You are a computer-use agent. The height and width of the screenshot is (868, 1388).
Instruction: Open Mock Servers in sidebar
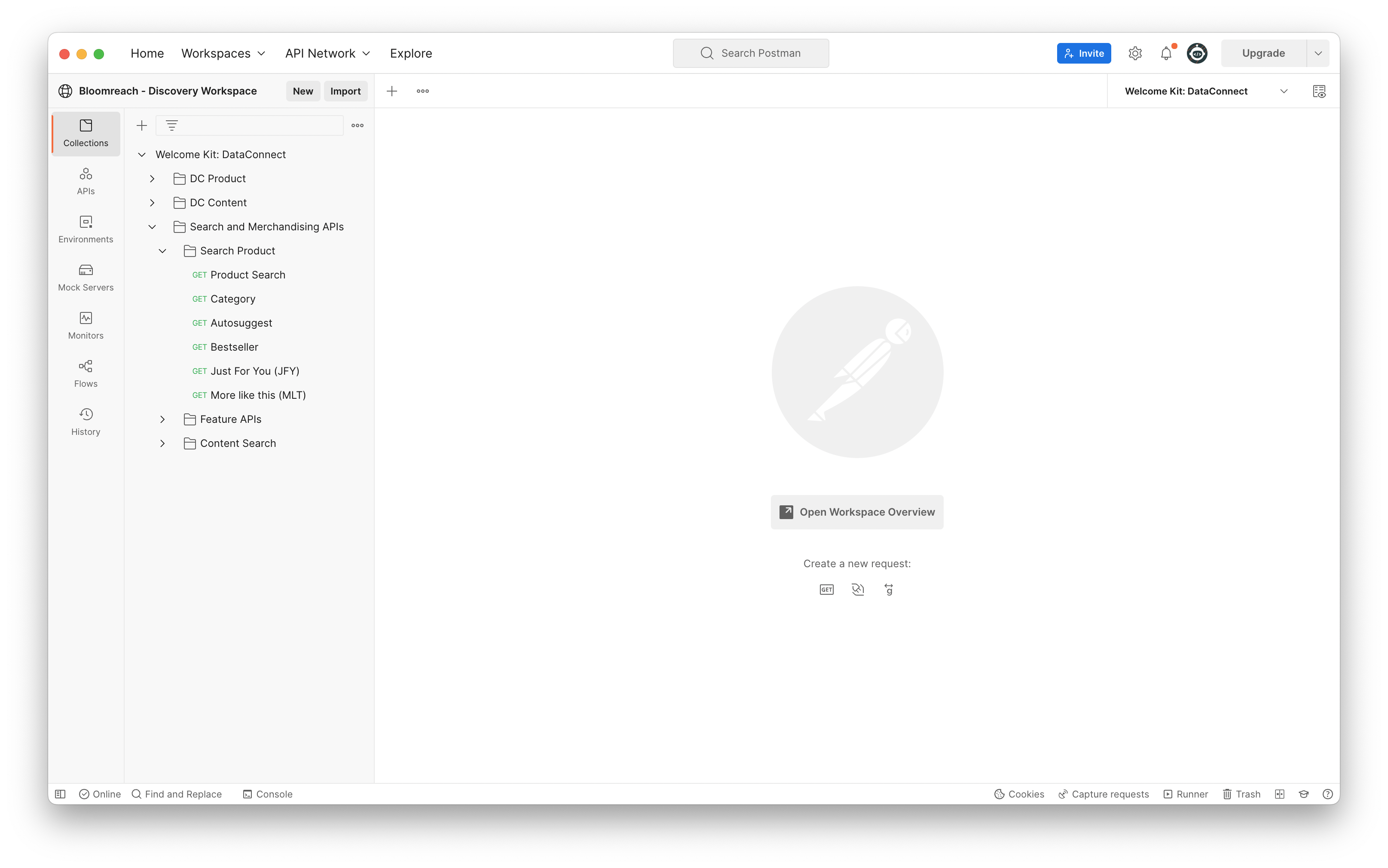[86, 277]
